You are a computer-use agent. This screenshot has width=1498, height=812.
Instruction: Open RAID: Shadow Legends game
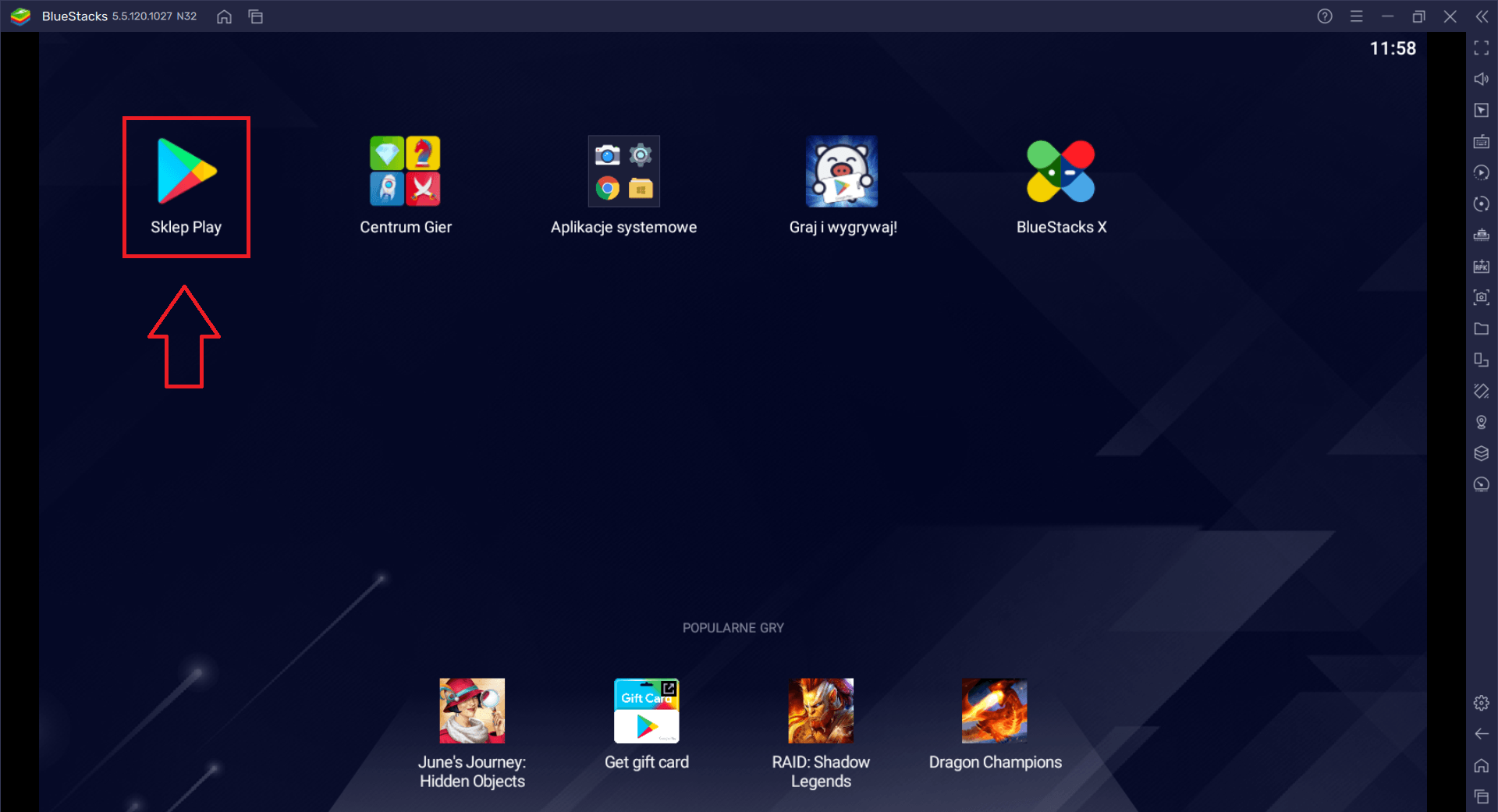[x=821, y=733]
